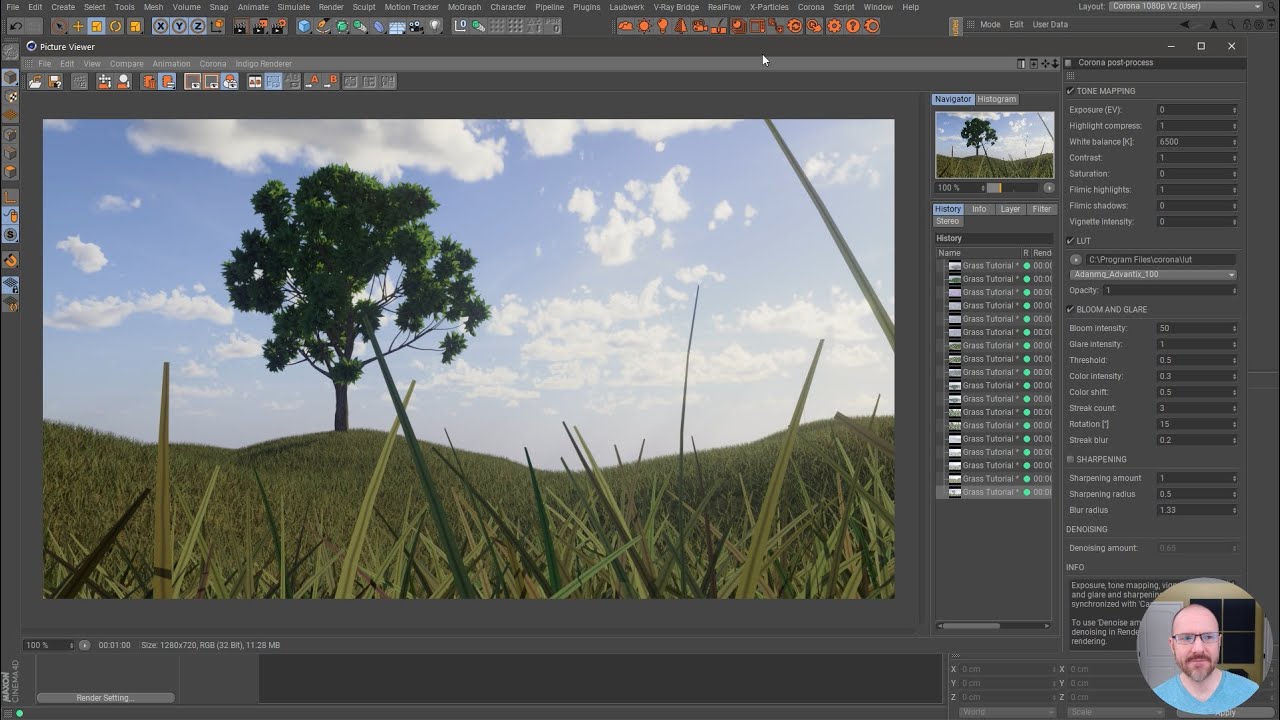Toggle the LUT checkbox off

[x=1069, y=240]
